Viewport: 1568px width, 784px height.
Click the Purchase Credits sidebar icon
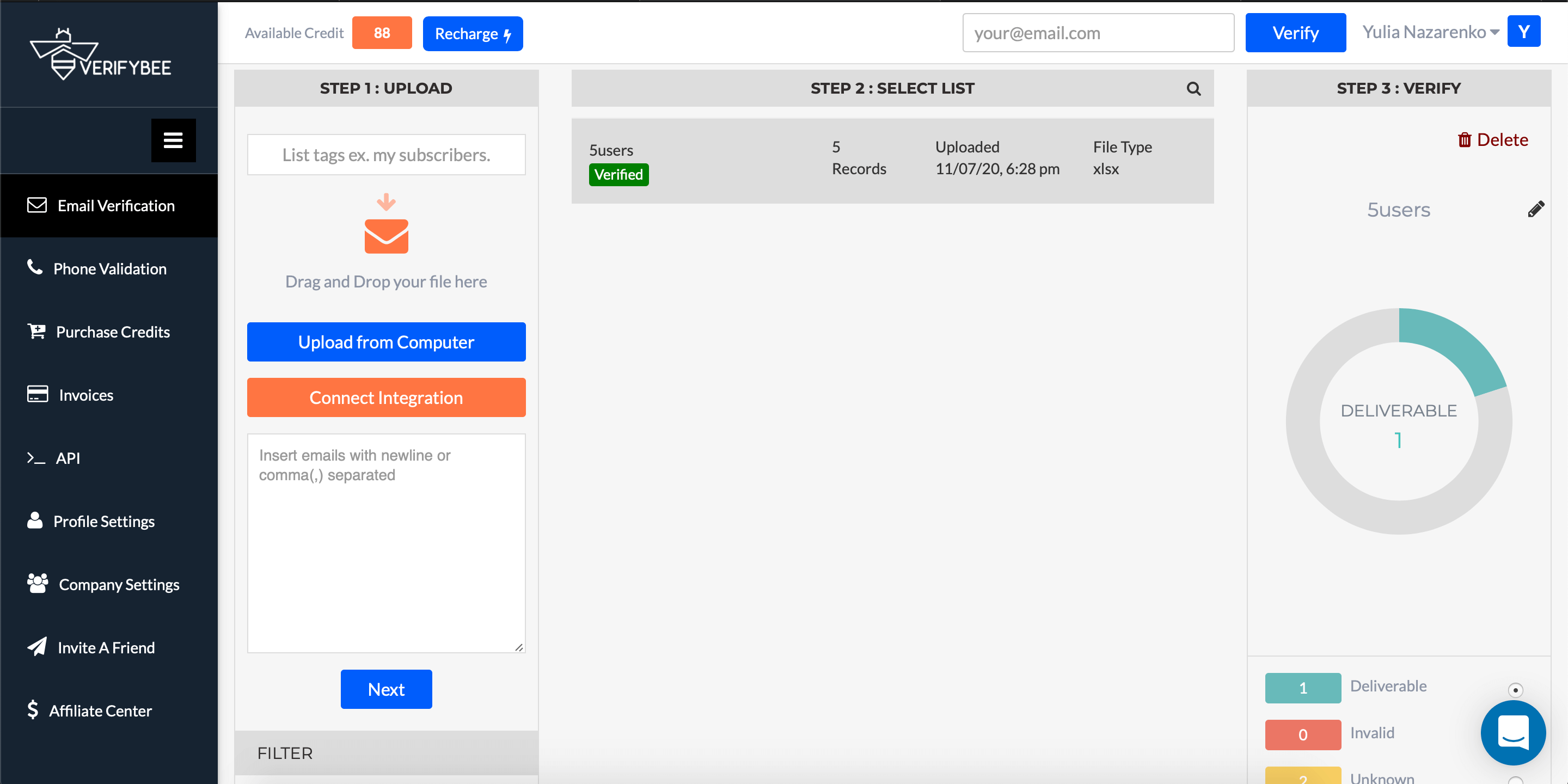coord(37,331)
